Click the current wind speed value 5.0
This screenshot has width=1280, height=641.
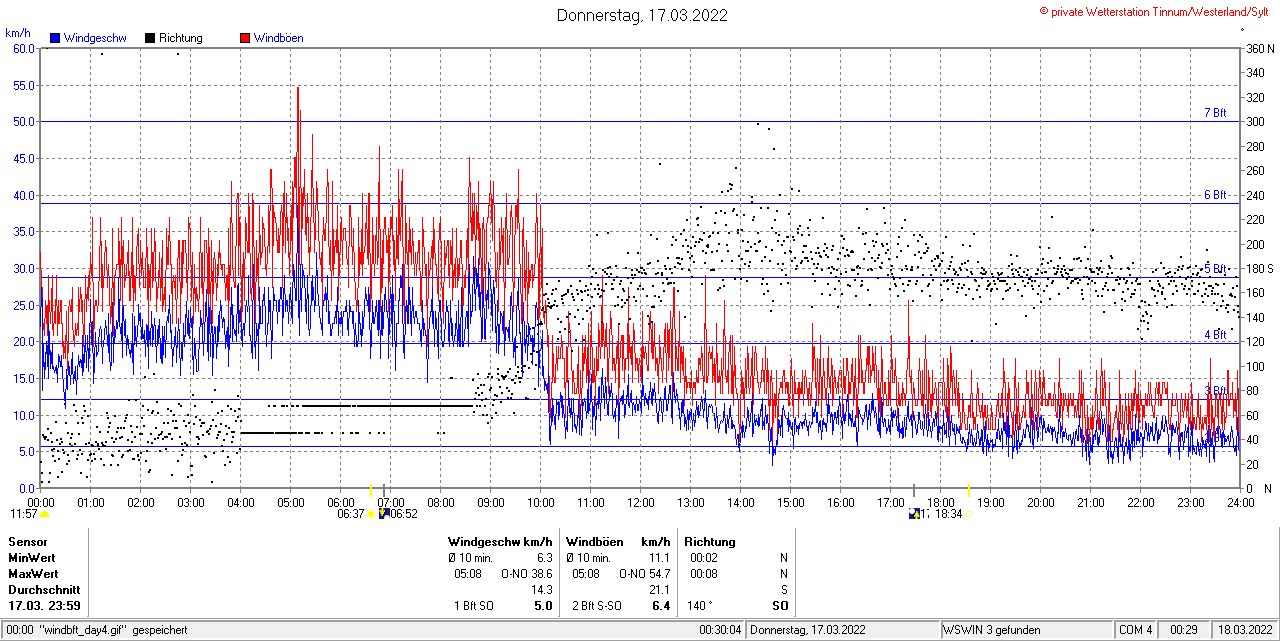(x=543, y=606)
